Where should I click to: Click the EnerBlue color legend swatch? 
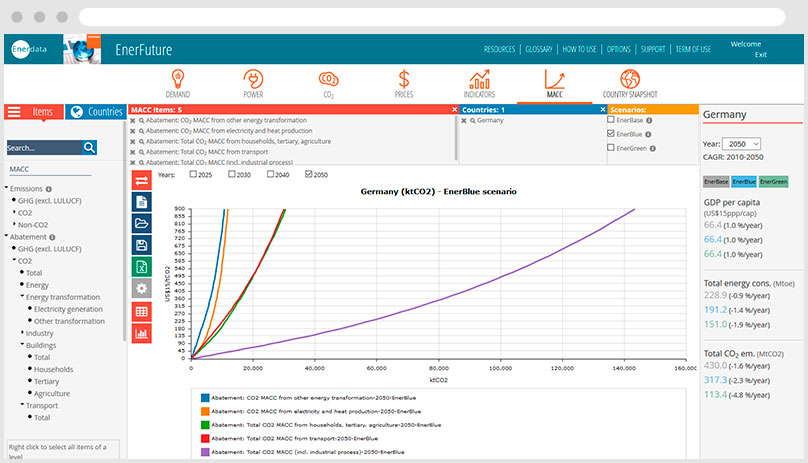745,182
